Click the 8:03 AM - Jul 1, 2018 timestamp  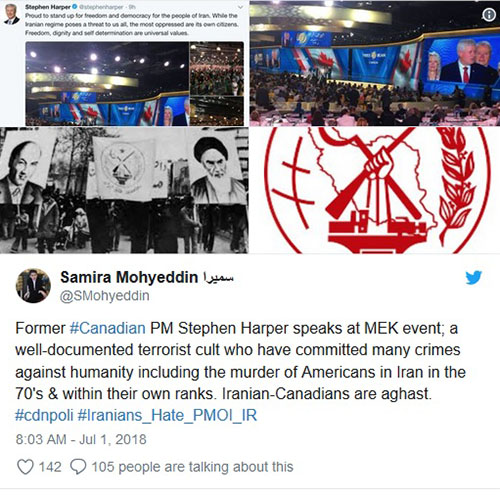81,439
